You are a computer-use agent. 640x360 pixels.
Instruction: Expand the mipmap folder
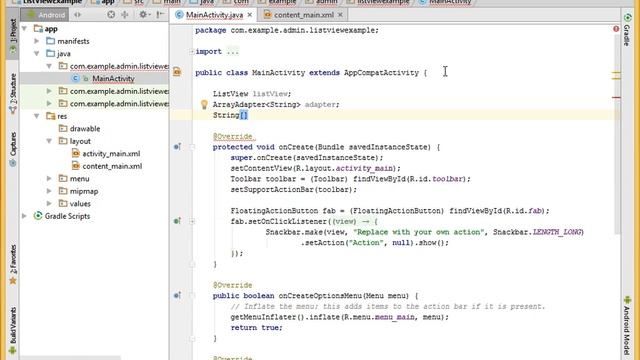[x=49, y=191]
